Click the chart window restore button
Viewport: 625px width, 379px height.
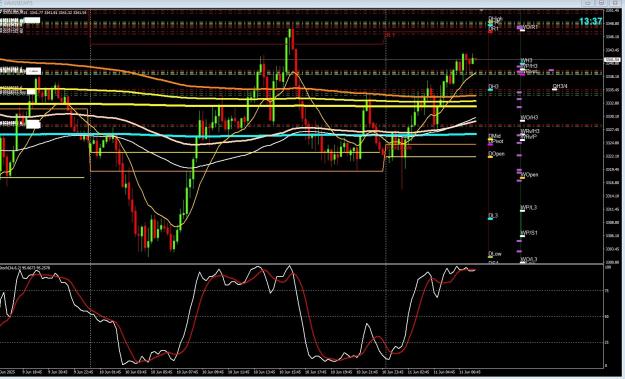pyautogui.click(x=601, y=3)
